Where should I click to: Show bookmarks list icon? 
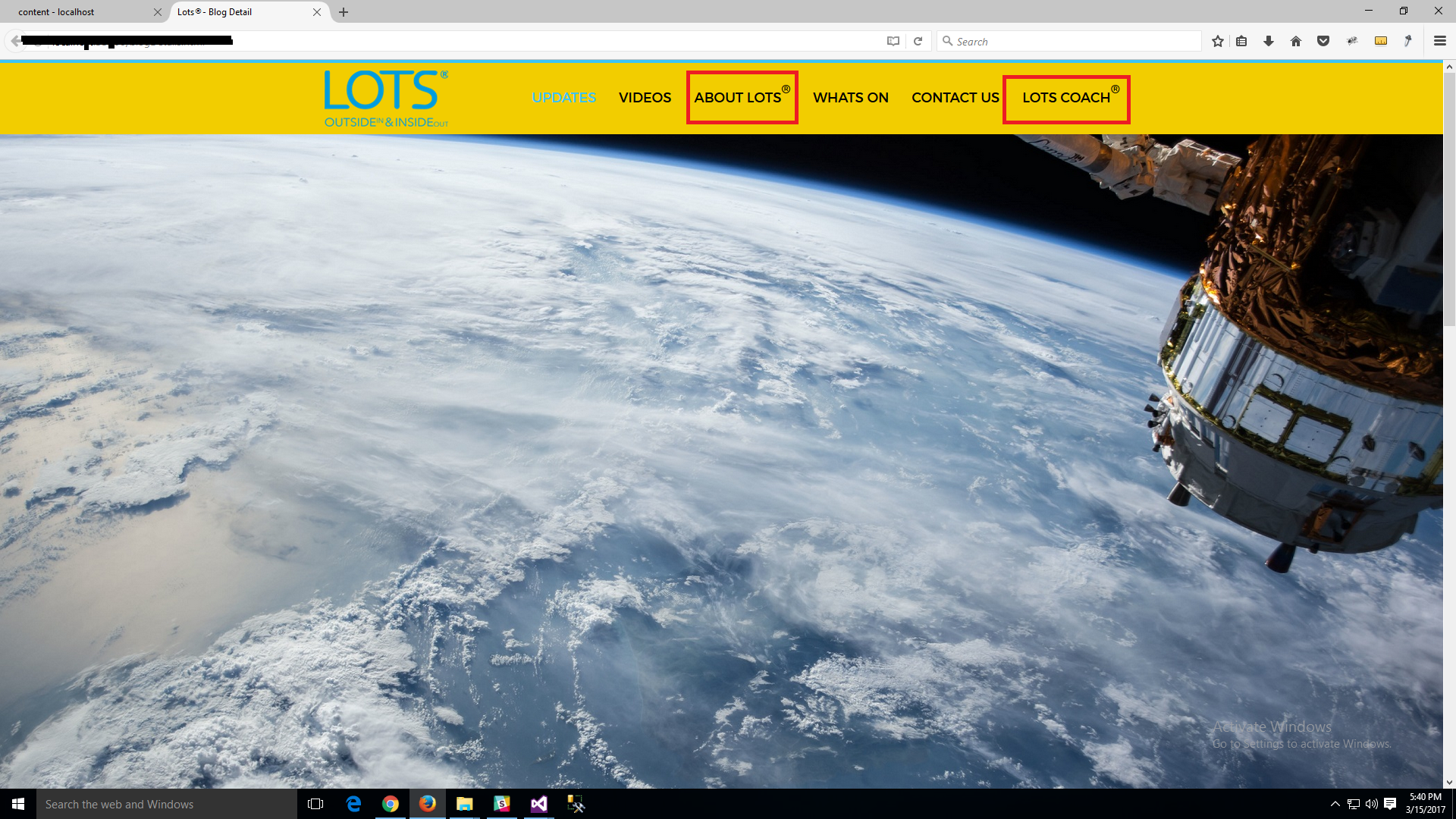tap(1241, 41)
